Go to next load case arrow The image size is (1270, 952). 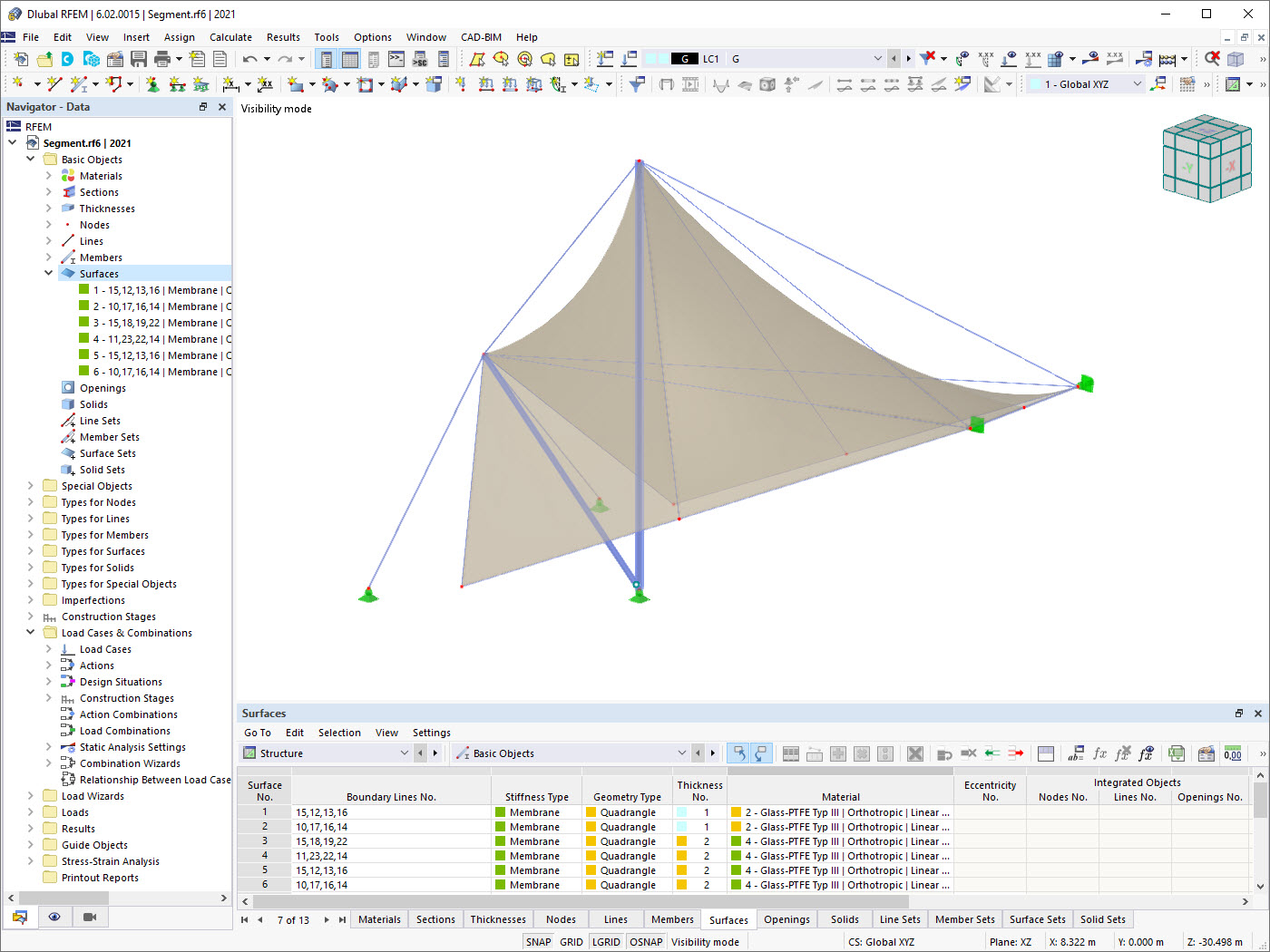pyautogui.click(x=908, y=59)
